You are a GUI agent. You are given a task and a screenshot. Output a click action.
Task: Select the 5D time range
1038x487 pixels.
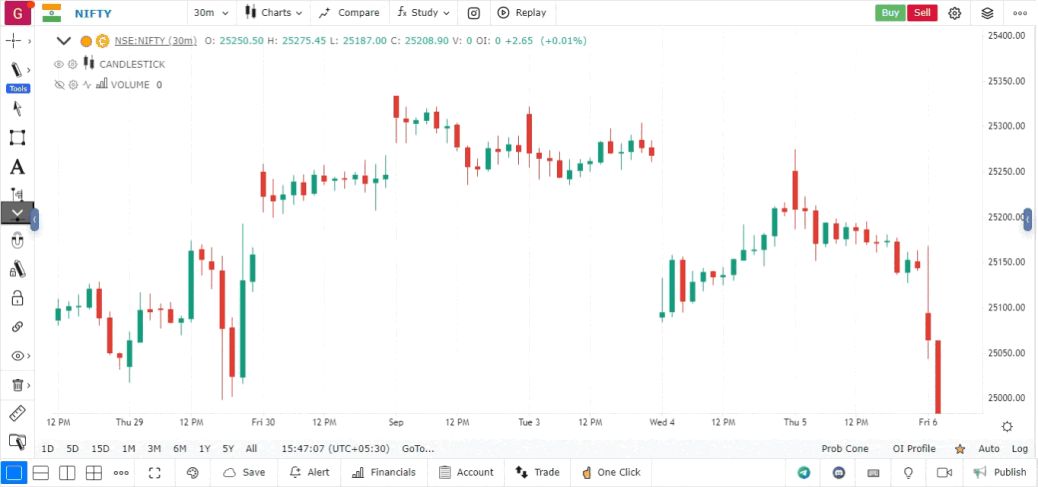point(72,449)
